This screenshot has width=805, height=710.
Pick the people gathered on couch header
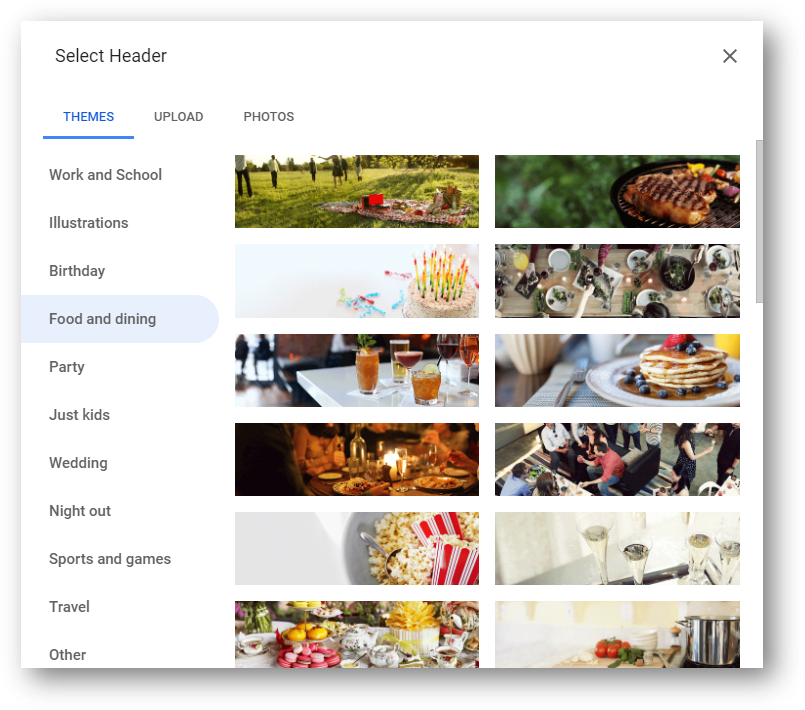[617, 459]
